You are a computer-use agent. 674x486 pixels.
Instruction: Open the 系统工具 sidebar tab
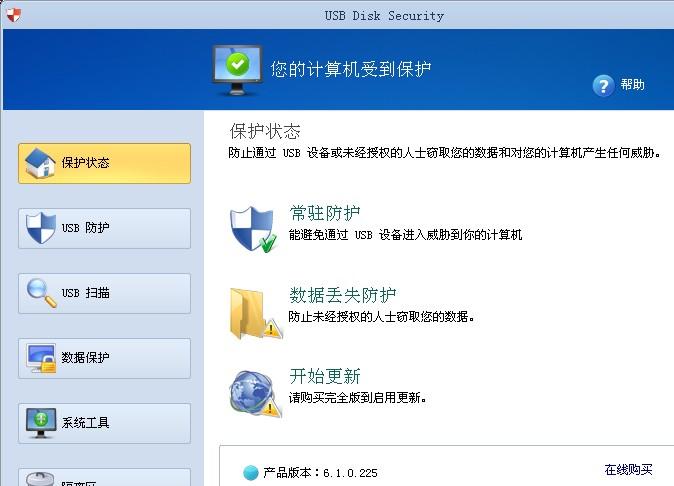click(x=104, y=423)
